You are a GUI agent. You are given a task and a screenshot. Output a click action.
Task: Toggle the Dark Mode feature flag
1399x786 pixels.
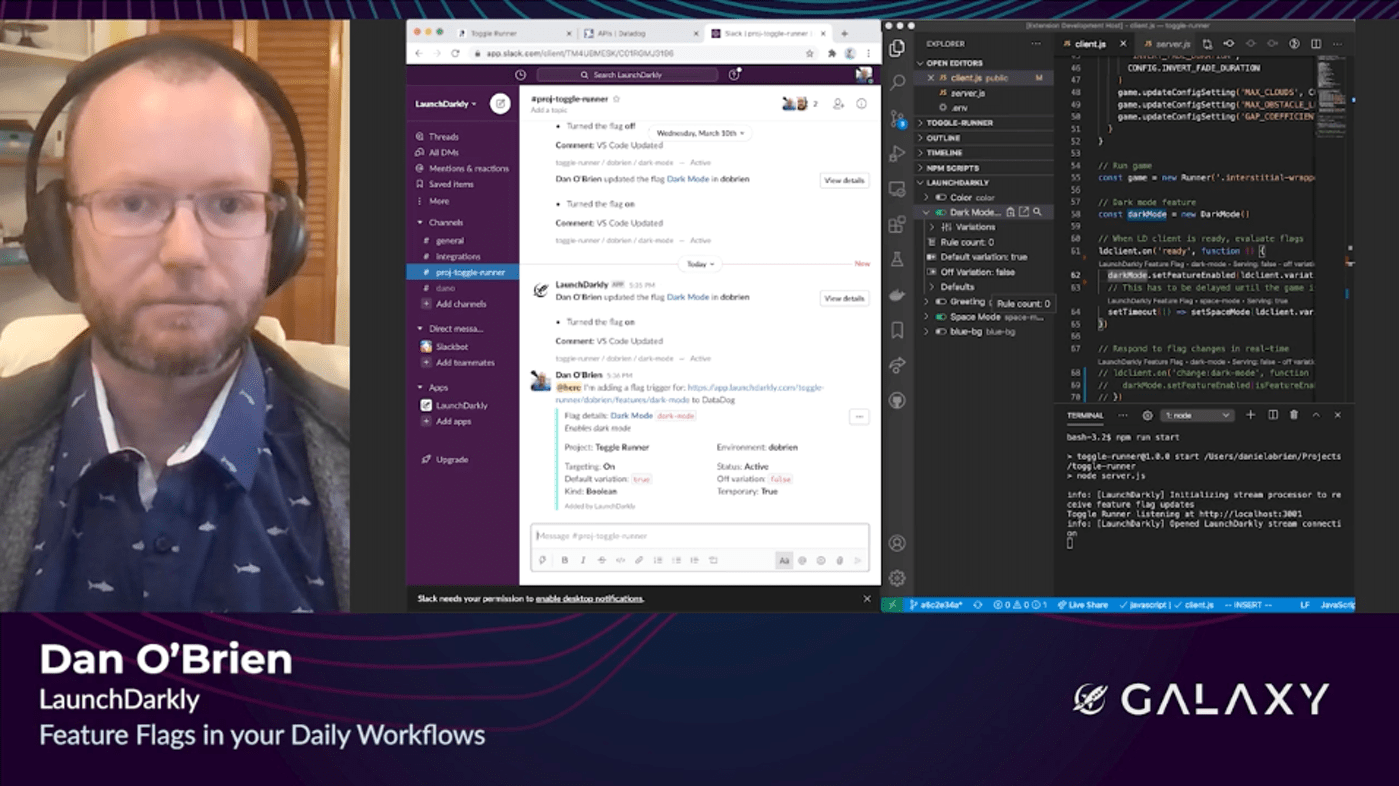[940, 213]
